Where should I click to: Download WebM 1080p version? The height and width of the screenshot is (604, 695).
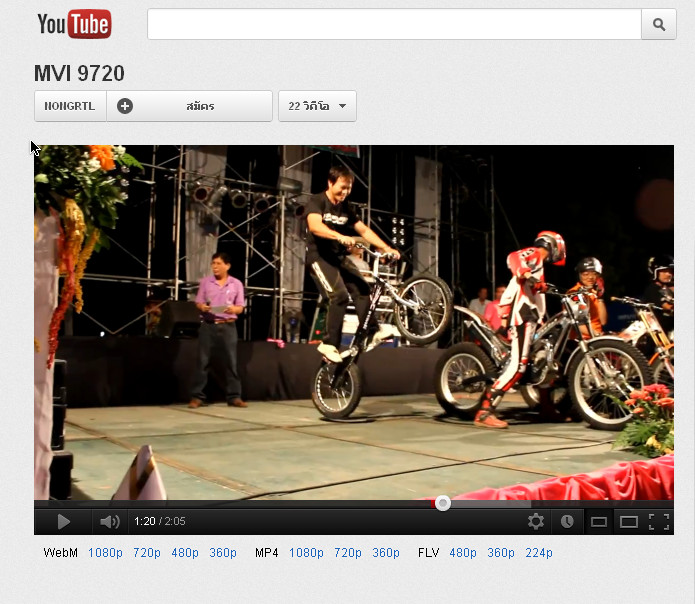click(106, 553)
